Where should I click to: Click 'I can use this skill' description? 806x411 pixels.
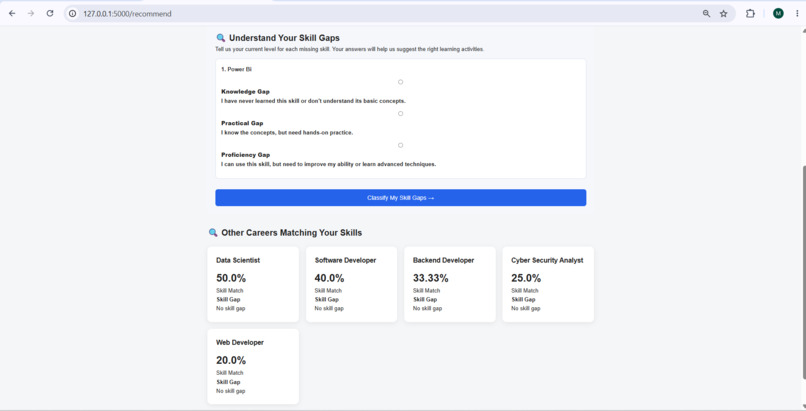[328, 164]
